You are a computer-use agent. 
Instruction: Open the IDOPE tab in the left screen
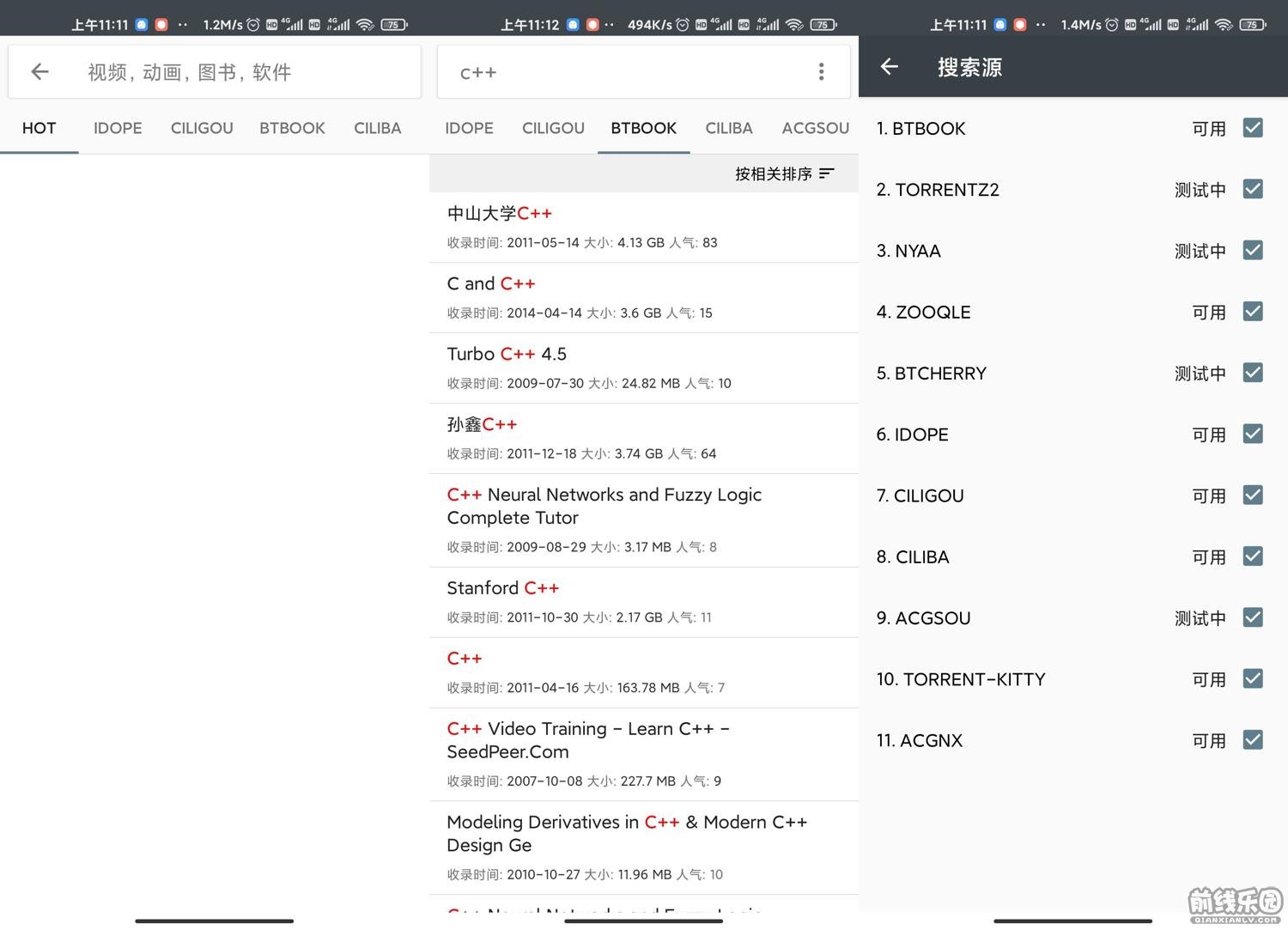point(118,128)
